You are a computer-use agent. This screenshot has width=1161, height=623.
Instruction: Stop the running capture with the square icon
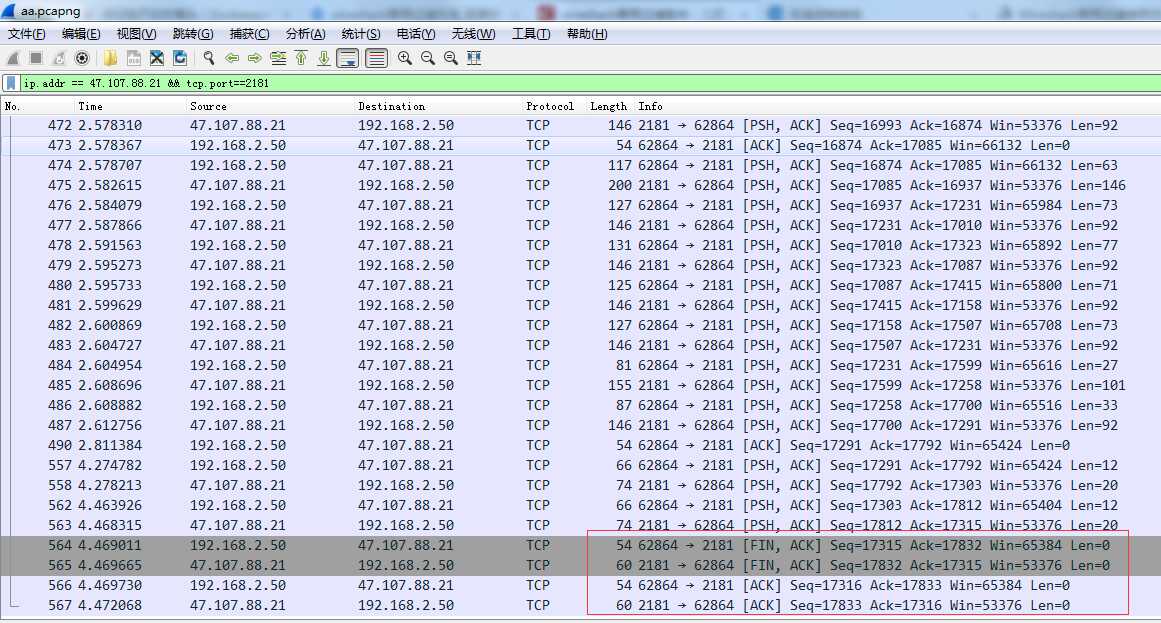coord(36,58)
